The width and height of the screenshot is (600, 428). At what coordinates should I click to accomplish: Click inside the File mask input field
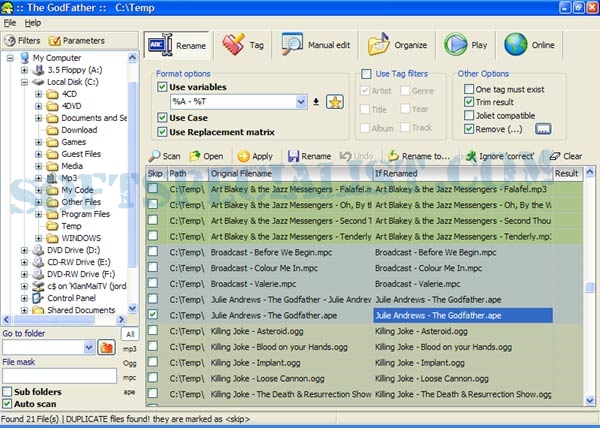(x=58, y=376)
